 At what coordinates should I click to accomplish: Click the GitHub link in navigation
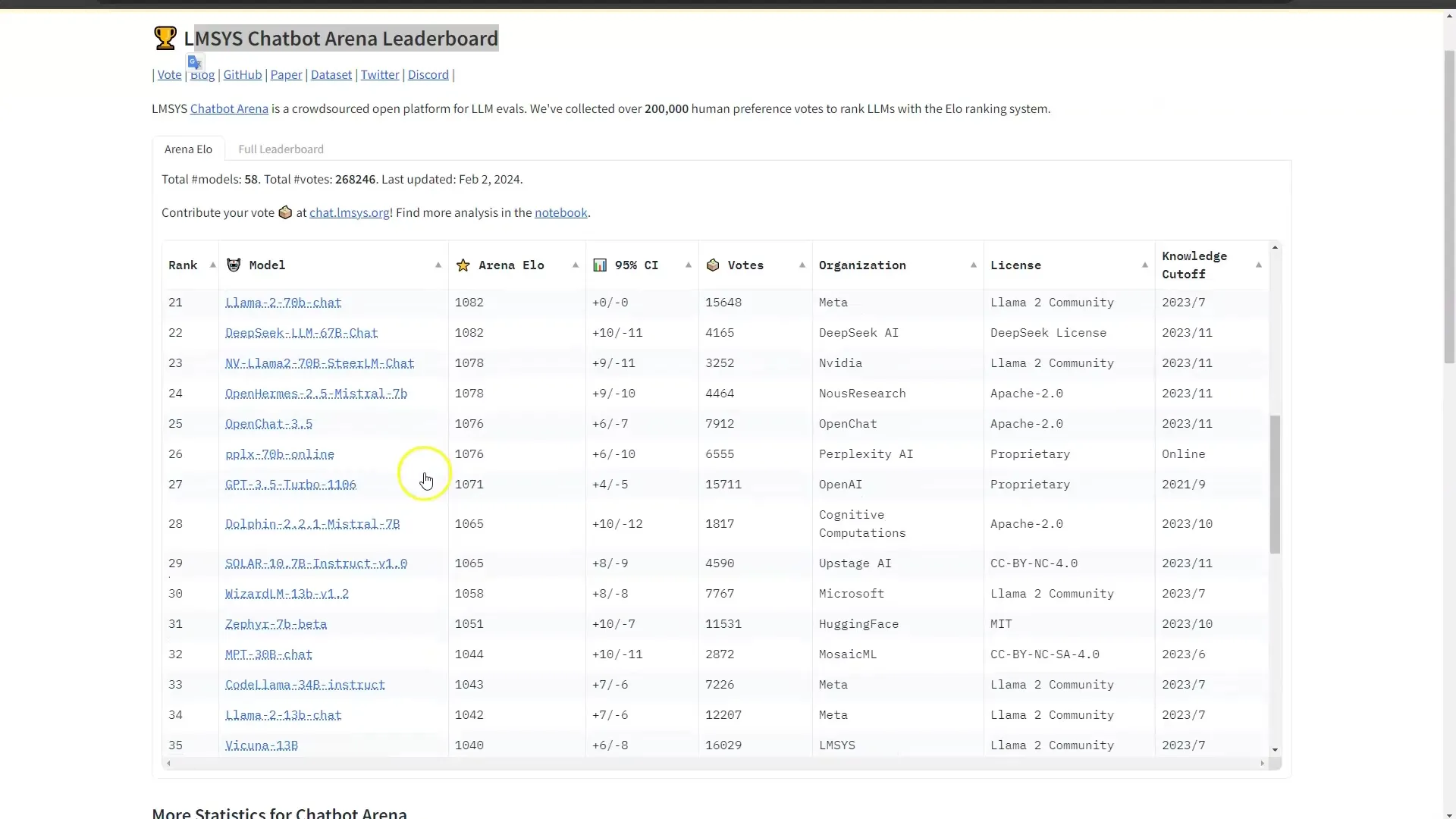(x=242, y=74)
